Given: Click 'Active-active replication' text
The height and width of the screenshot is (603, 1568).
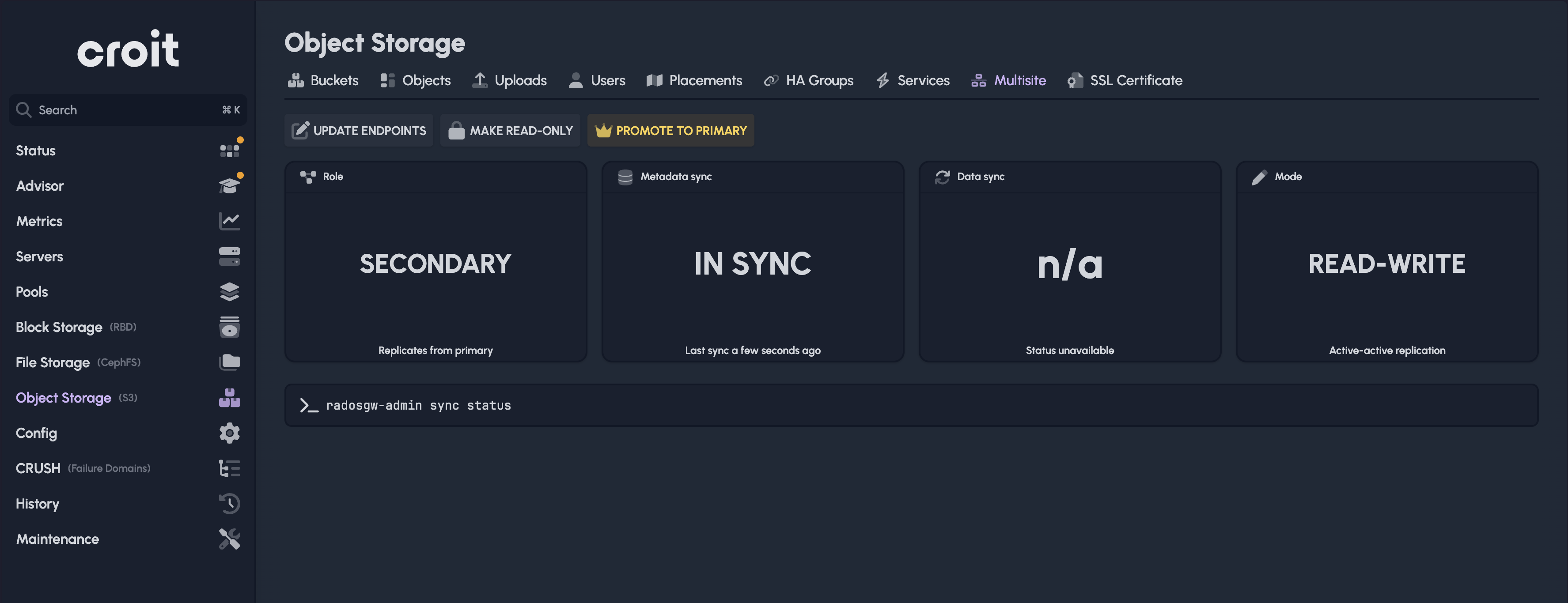Looking at the screenshot, I should [1387, 350].
